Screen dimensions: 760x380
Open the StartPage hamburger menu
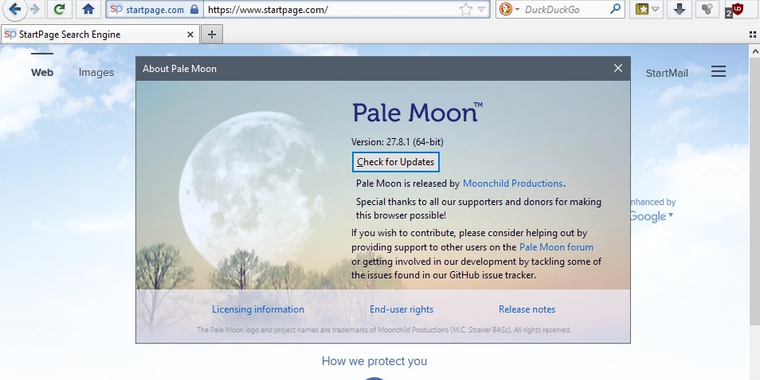pos(718,72)
